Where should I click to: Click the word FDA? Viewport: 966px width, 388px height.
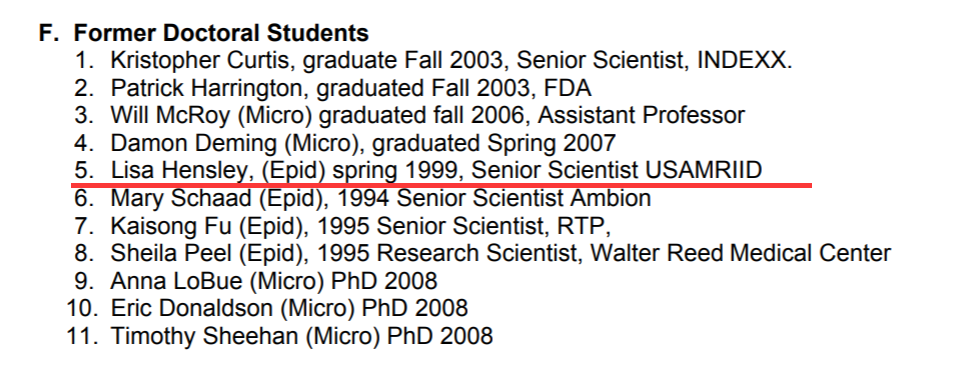(x=567, y=89)
